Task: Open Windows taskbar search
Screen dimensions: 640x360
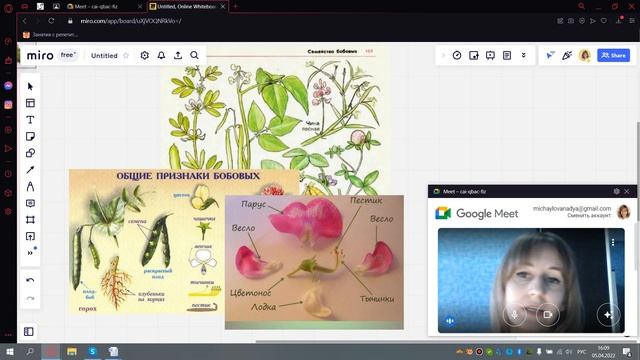Action: point(30,351)
